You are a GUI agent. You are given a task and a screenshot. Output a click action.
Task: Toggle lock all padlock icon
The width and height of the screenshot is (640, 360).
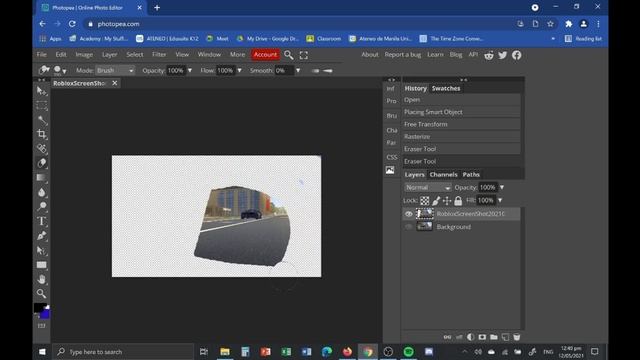coord(458,200)
